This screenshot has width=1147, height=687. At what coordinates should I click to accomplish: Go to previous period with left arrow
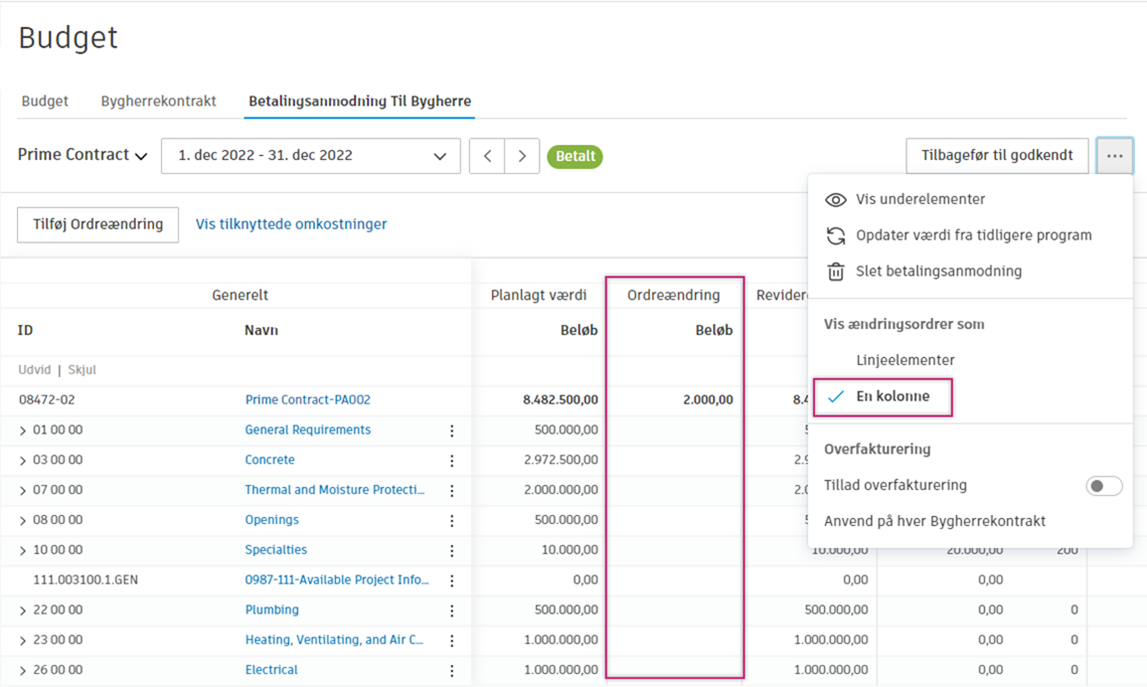487,156
